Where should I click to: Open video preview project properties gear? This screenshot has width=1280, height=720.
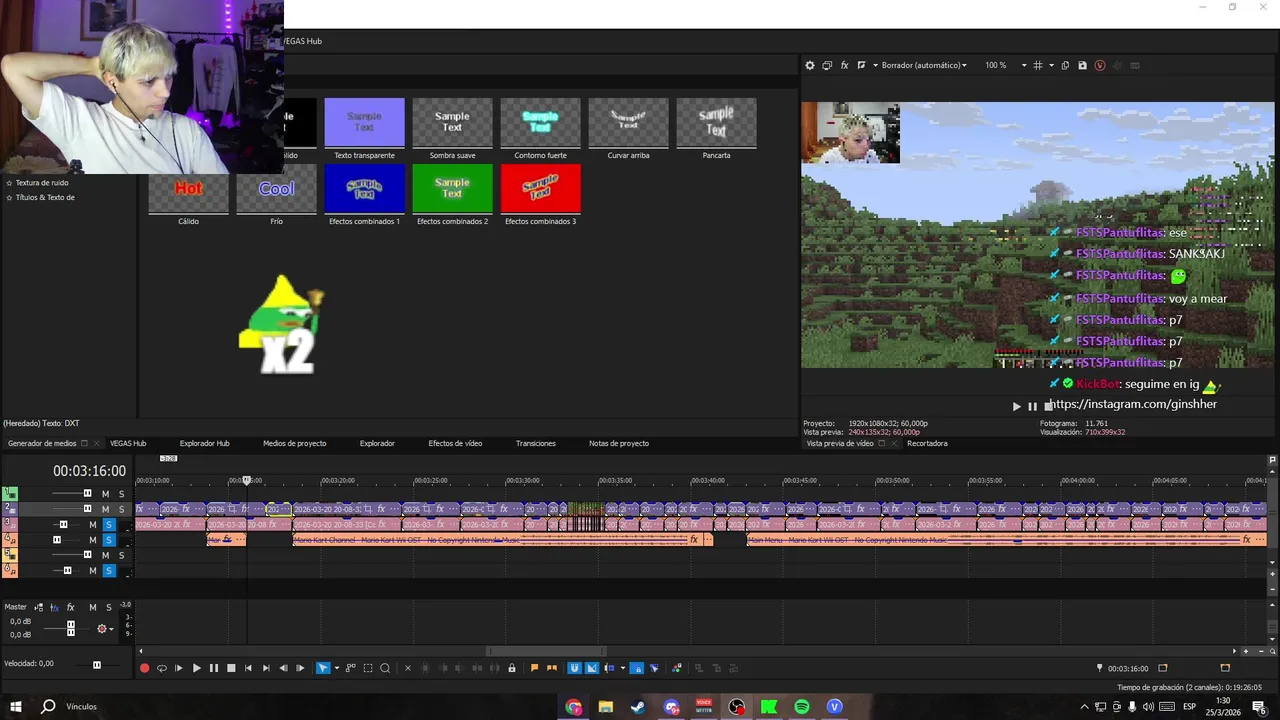(810, 65)
